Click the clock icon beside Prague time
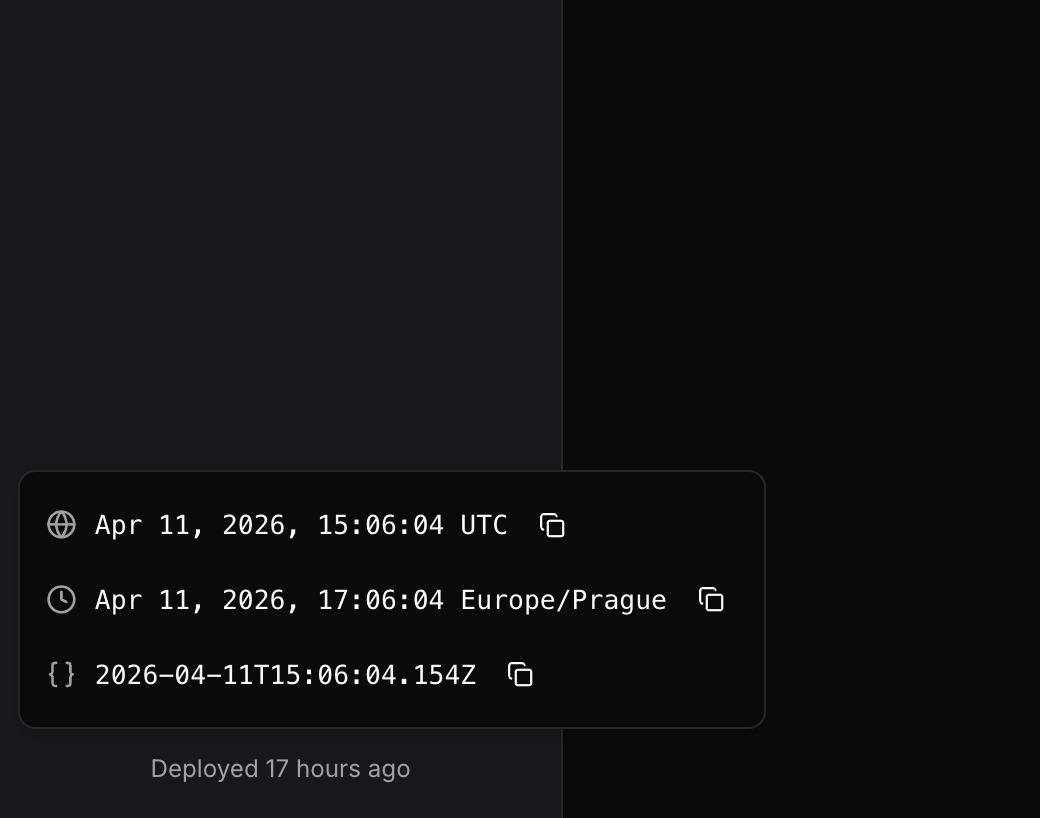The image size is (1040, 818). [x=61, y=600]
